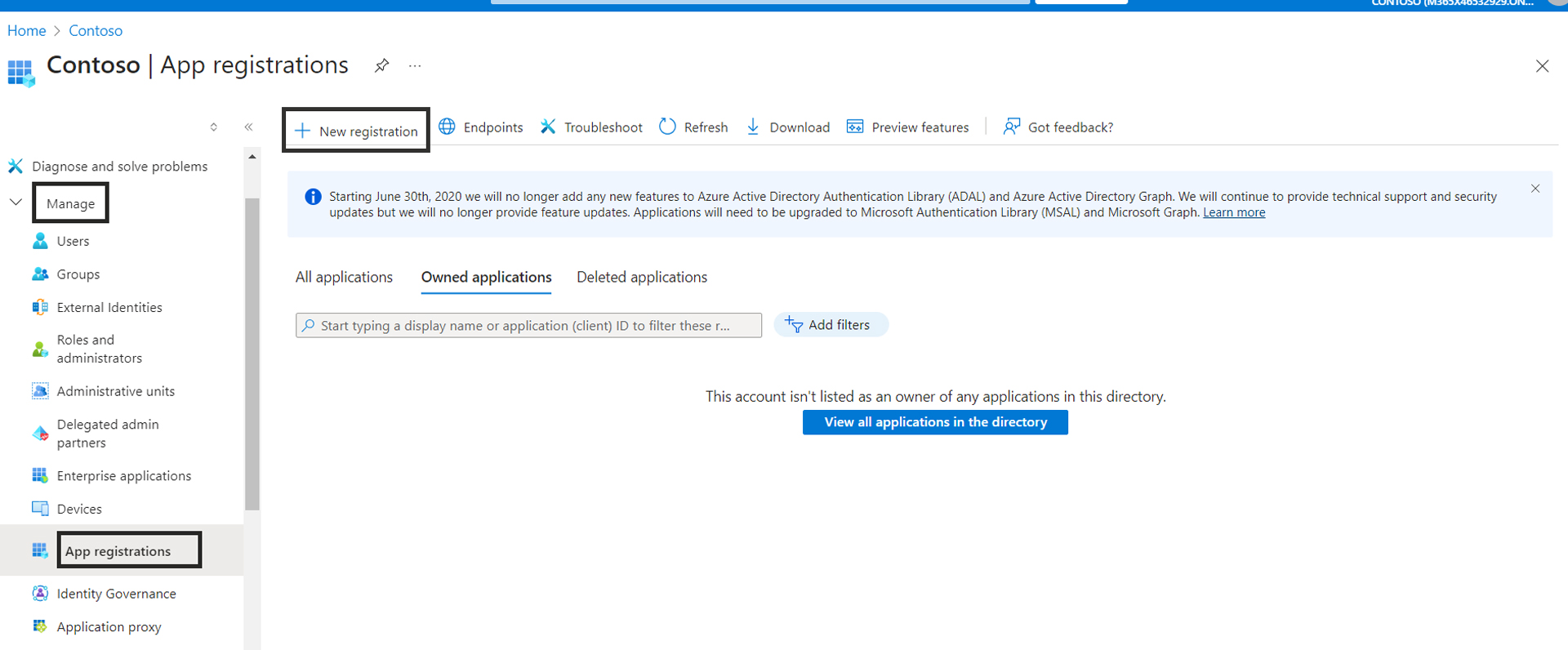Dismiss the ADAL information banner
This screenshot has width=1568, height=650.
(x=1535, y=189)
